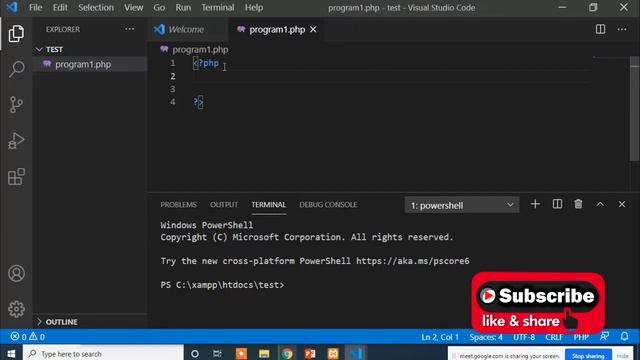Click the https://aka.ms/pscore6 link in terminal

point(413,261)
